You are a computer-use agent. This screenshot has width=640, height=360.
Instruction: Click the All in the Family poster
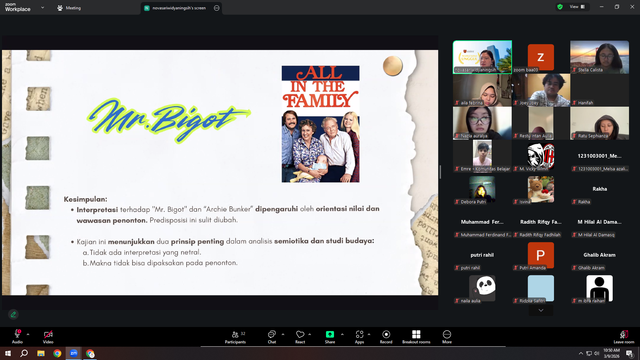pos(320,124)
